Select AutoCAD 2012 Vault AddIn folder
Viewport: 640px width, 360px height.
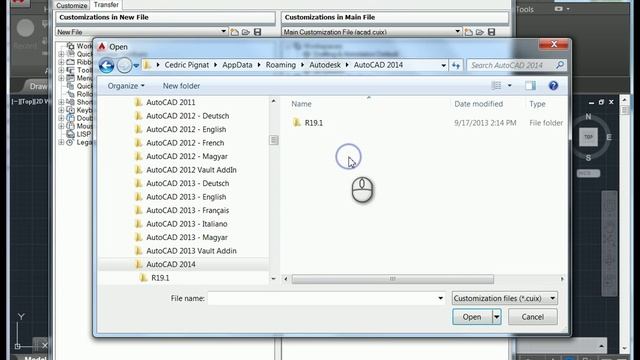(x=191, y=170)
